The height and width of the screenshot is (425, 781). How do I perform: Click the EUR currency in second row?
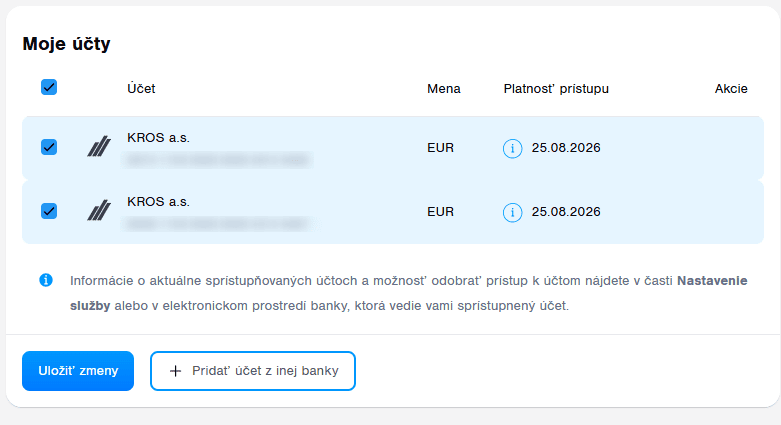tap(440, 212)
